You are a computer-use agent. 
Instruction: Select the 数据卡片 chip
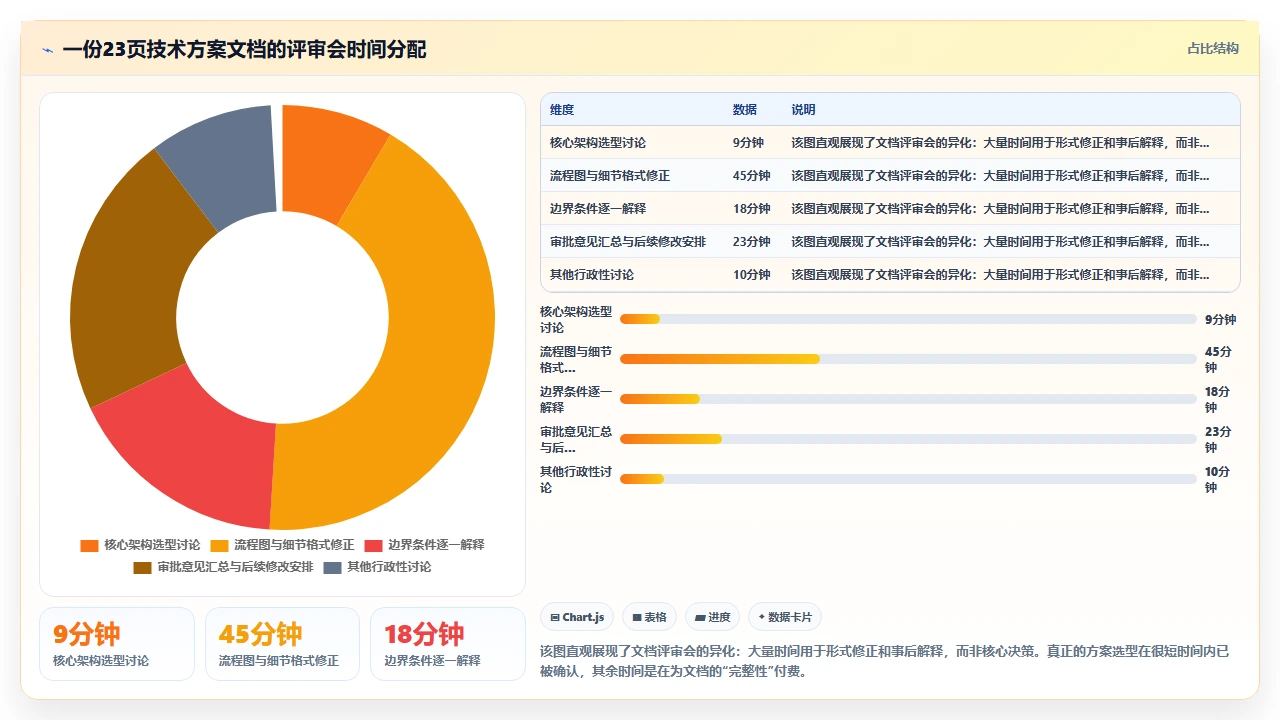pyautogui.click(x=785, y=617)
